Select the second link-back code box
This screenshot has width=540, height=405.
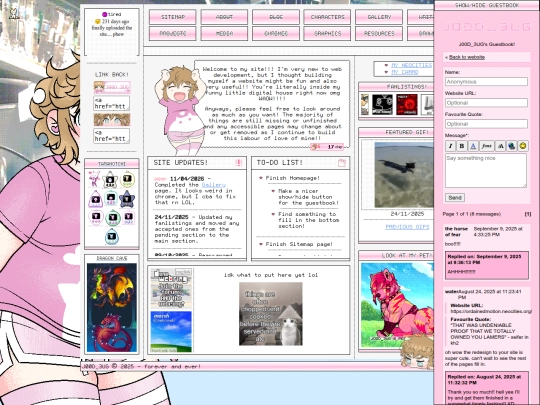[112, 136]
